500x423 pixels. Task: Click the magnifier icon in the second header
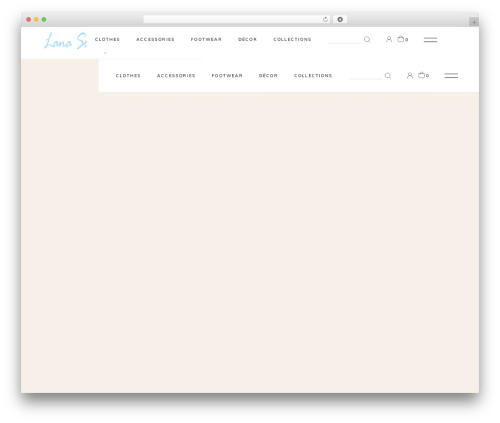point(388,76)
